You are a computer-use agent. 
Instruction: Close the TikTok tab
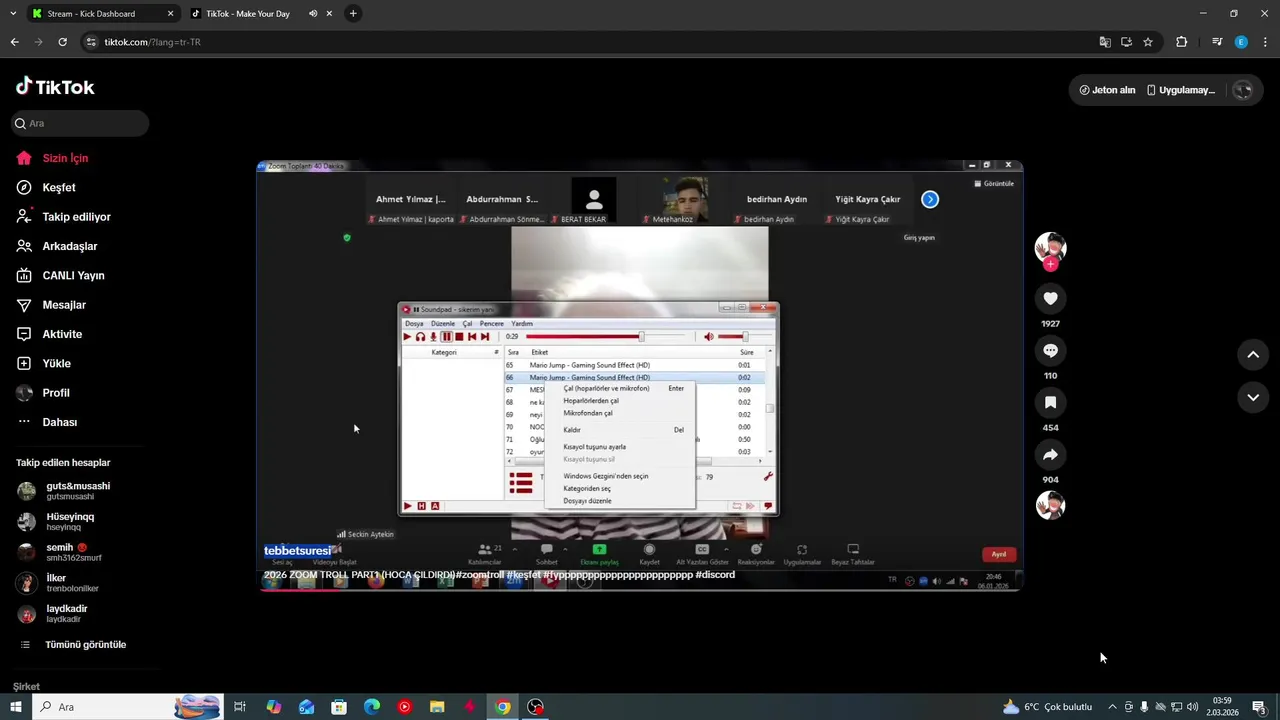[329, 14]
